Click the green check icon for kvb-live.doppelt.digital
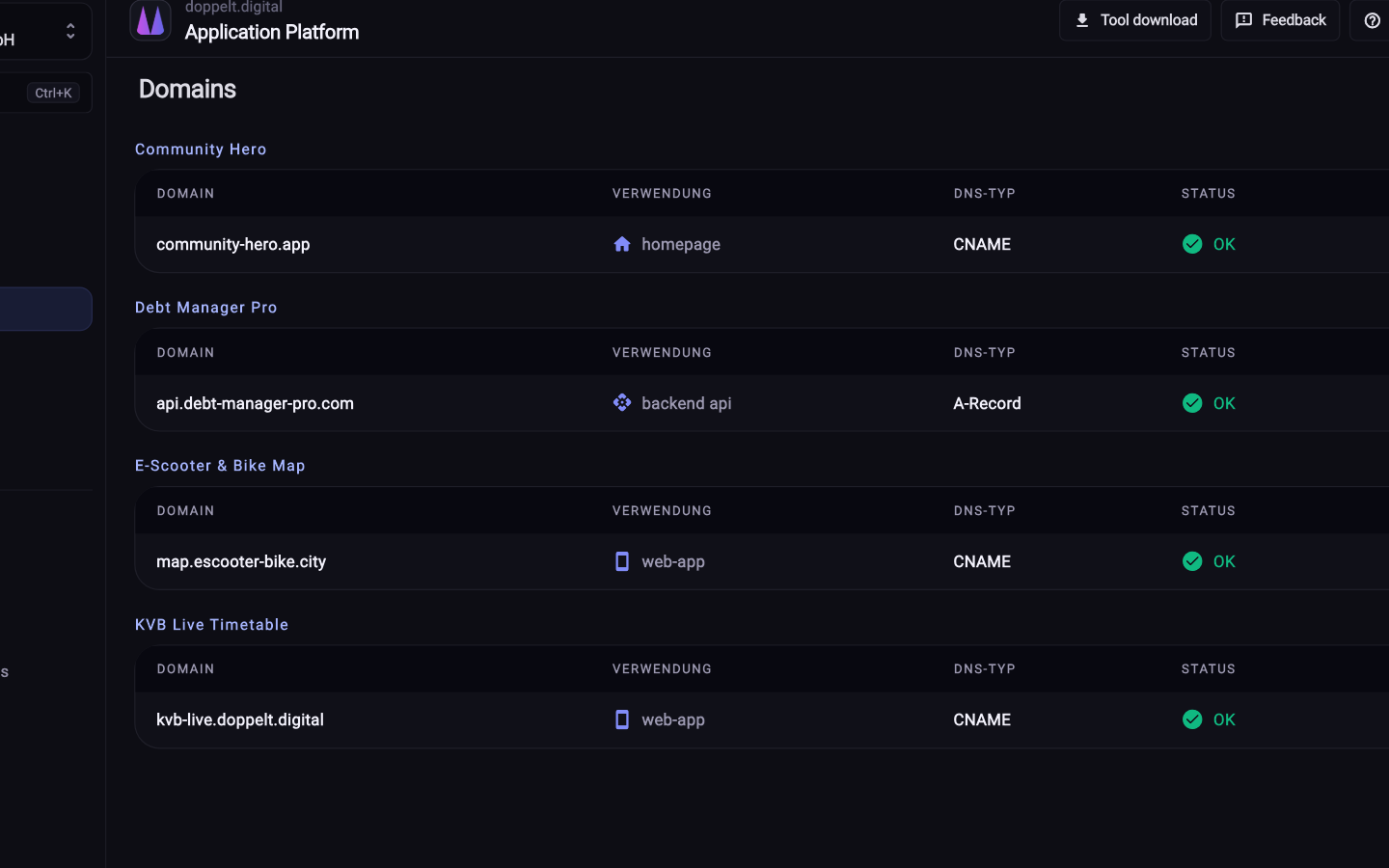 (1192, 719)
